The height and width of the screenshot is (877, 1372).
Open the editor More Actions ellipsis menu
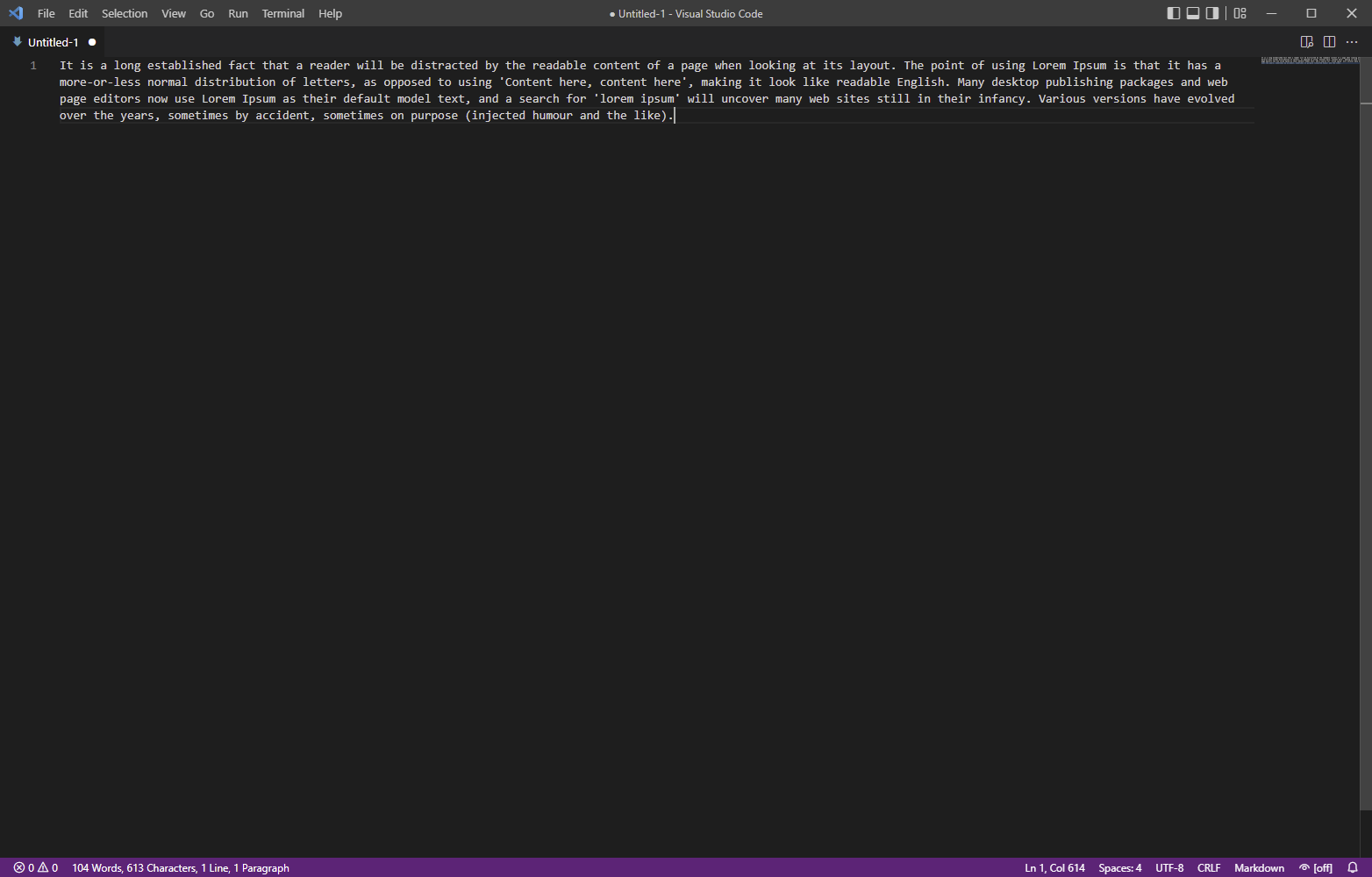[x=1352, y=42]
